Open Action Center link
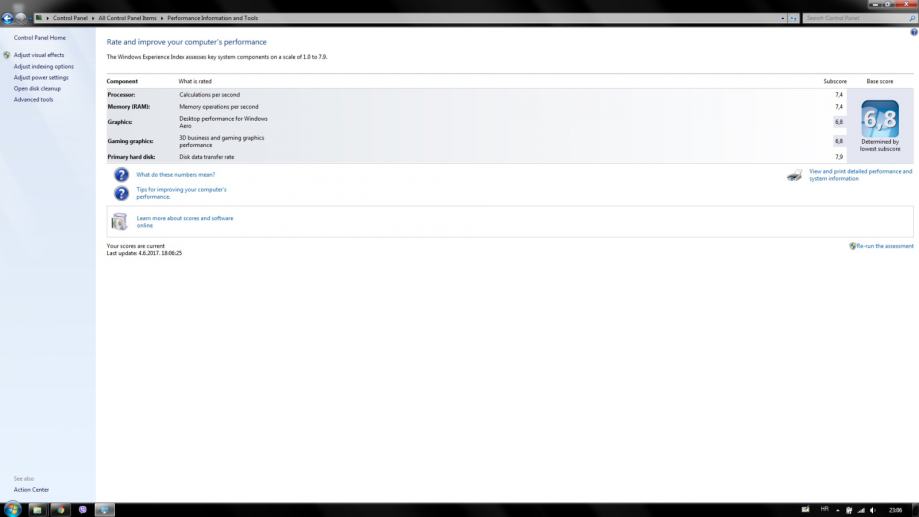 pos(31,489)
